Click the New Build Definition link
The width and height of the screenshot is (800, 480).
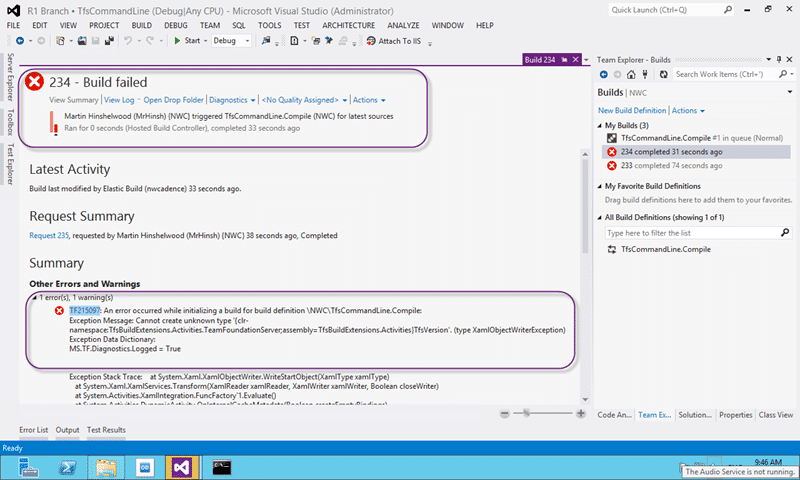click(632, 111)
